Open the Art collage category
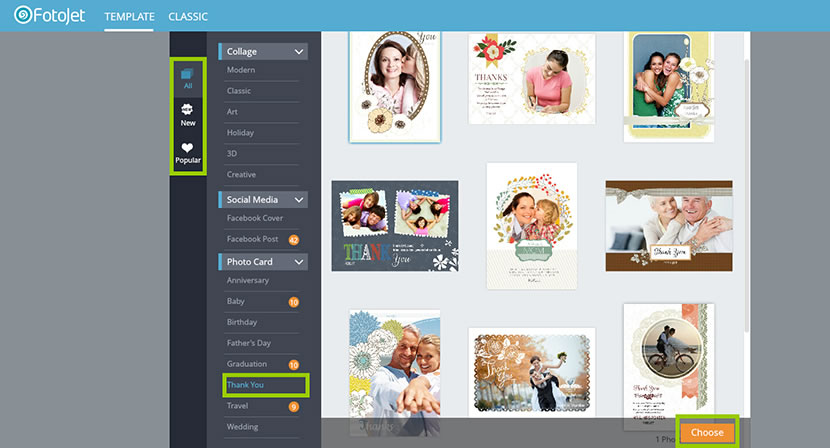The image size is (830, 448). click(x=232, y=112)
